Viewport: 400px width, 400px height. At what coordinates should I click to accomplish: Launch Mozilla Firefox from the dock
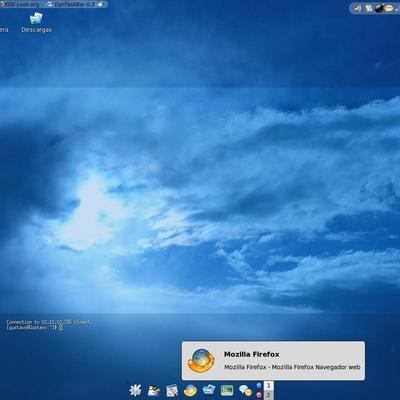click(190, 390)
